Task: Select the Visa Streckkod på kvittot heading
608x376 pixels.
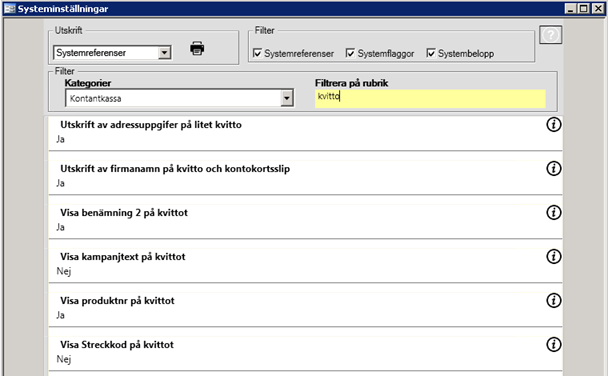Action: [x=117, y=345]
